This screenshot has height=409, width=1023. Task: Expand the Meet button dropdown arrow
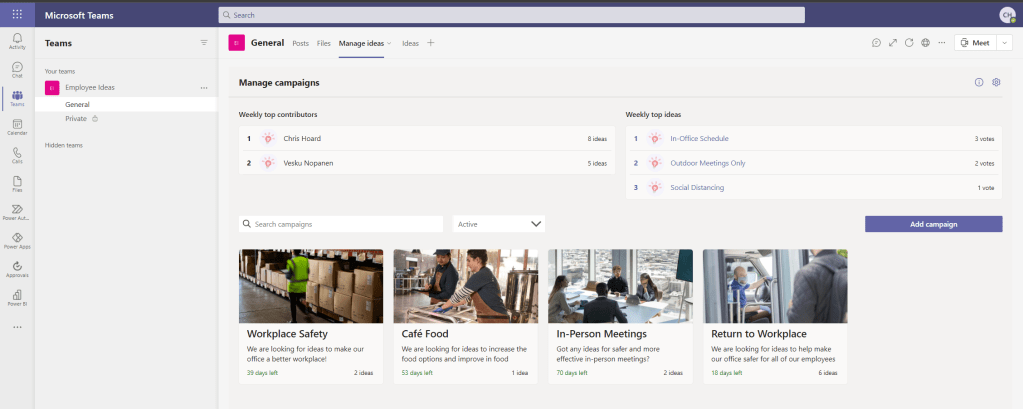pyautogui.click(x=1004, y=43)
